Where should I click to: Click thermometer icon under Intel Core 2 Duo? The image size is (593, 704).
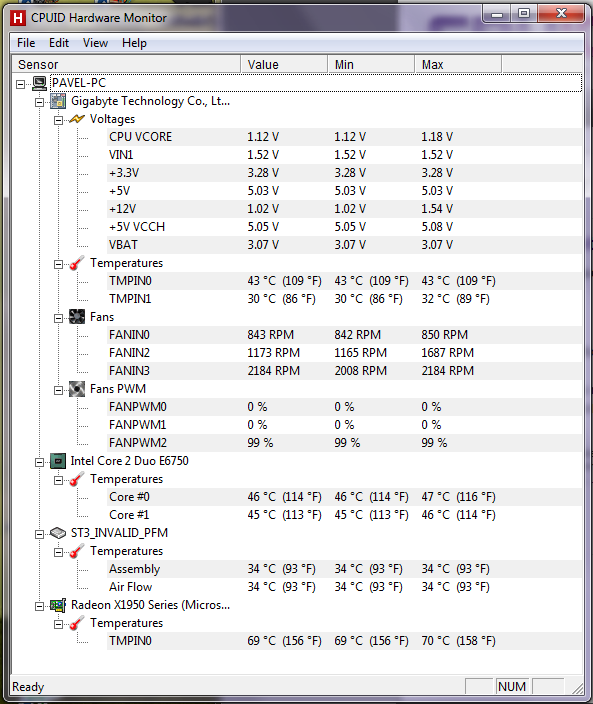77,479
